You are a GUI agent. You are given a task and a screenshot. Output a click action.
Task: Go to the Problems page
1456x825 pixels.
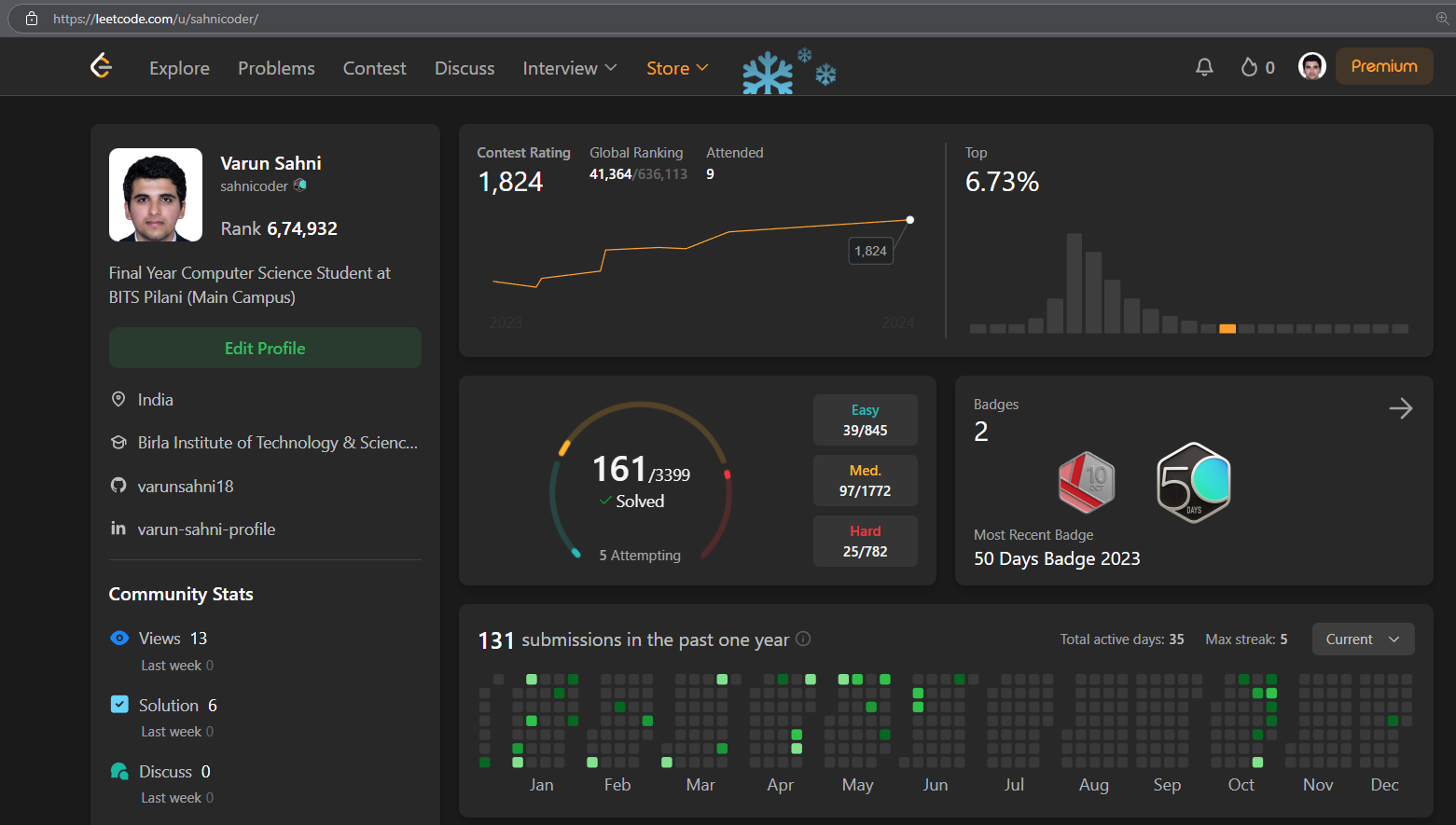276,68
